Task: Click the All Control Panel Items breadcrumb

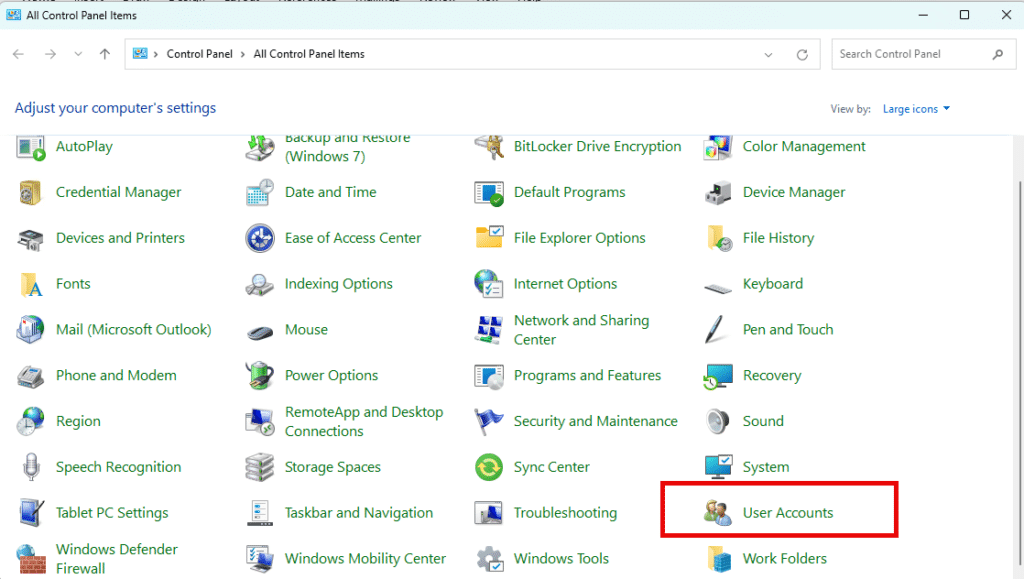Action: click(309, 54)
